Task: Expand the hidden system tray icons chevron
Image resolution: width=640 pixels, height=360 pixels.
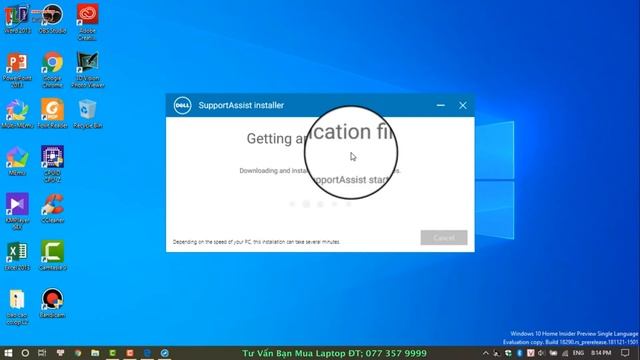Action: (x=485, y=353)
